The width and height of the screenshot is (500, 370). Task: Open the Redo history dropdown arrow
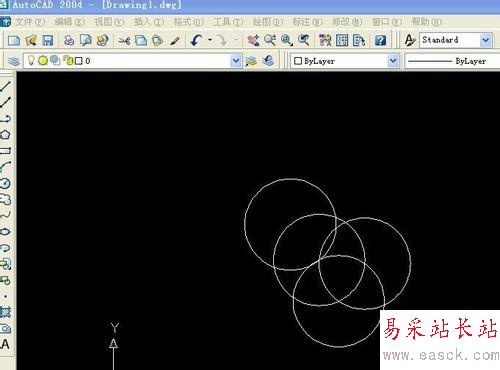tap(236, 40)
